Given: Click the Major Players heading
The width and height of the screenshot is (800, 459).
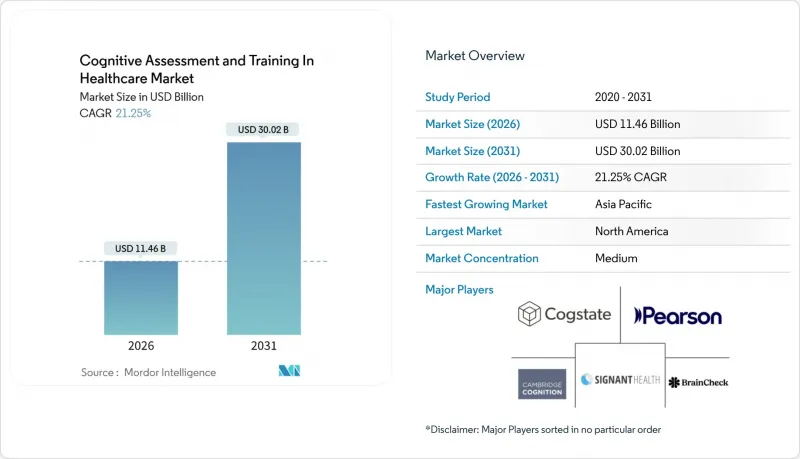Looking at the screenshot, I should point(459,290).
